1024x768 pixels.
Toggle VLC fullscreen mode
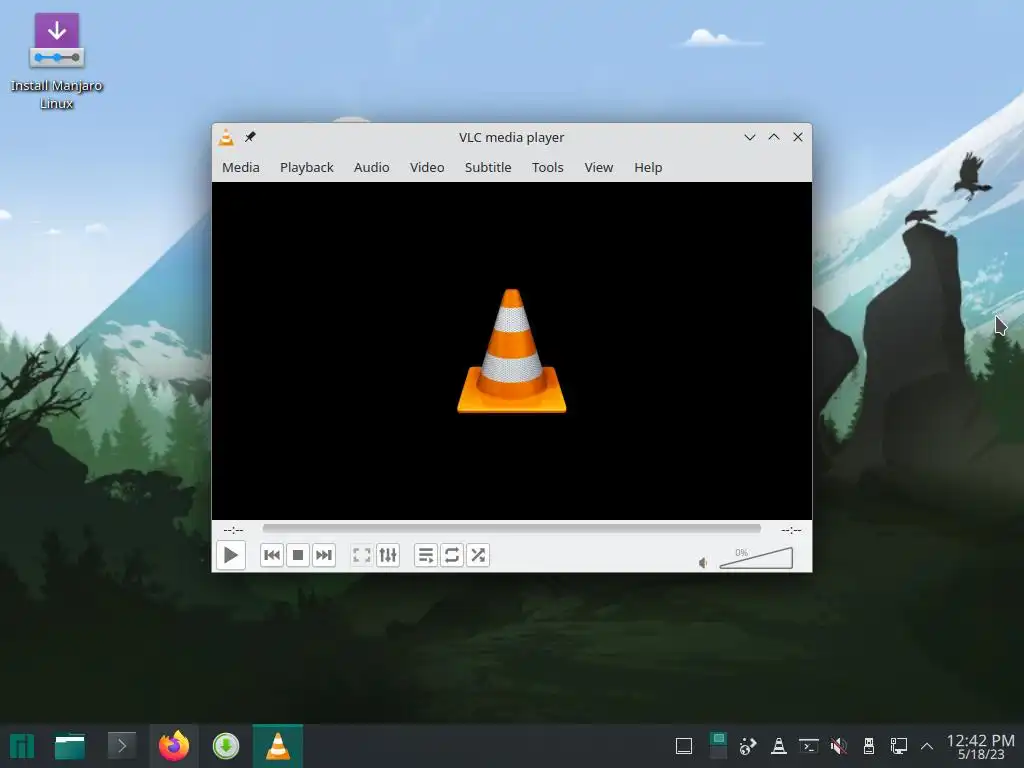[361, 555]
